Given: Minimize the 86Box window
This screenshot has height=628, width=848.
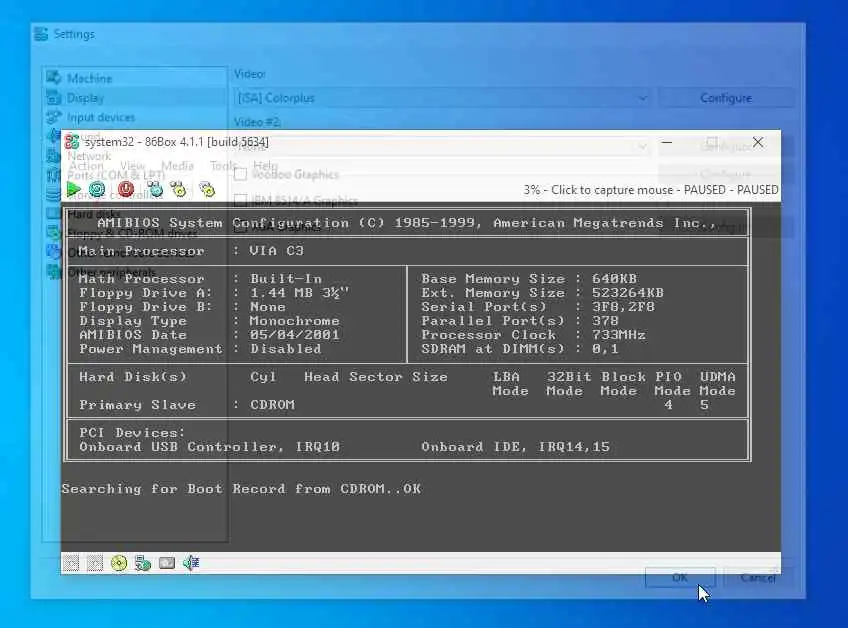Looking at the screenshot, I should tap(667, 142).
